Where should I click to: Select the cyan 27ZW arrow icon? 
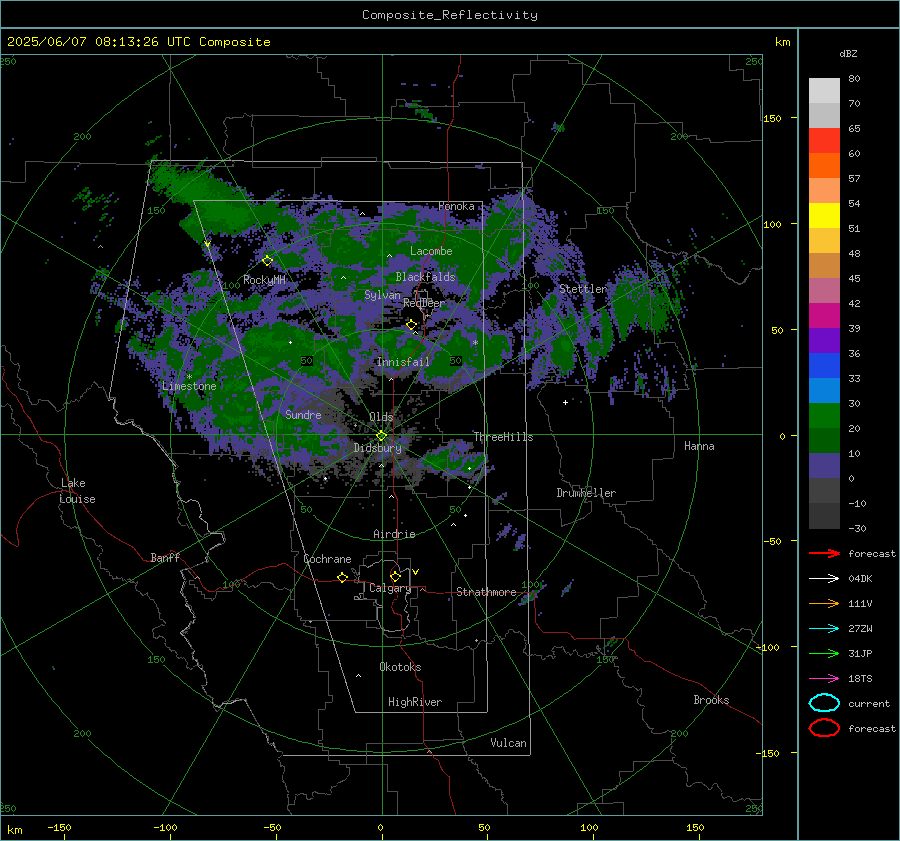tap(824, 629)
